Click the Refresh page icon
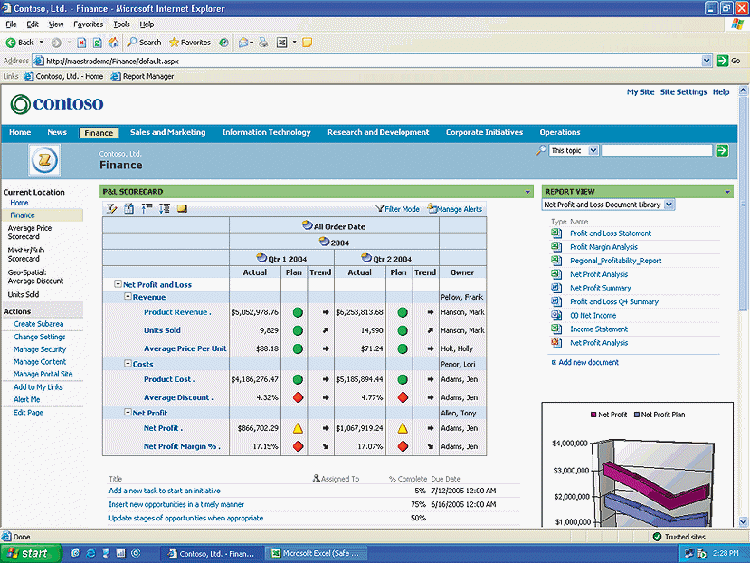Viewport: 750px width, 563px height. point(97,43)
